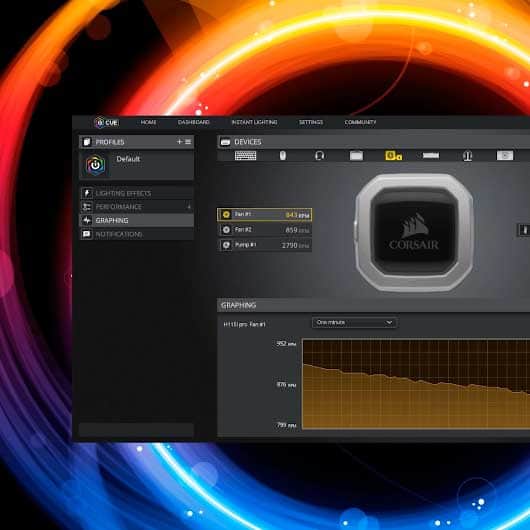Select the headset device icon
The height and width of the screenshot is (530, 530).
(320, 155)
